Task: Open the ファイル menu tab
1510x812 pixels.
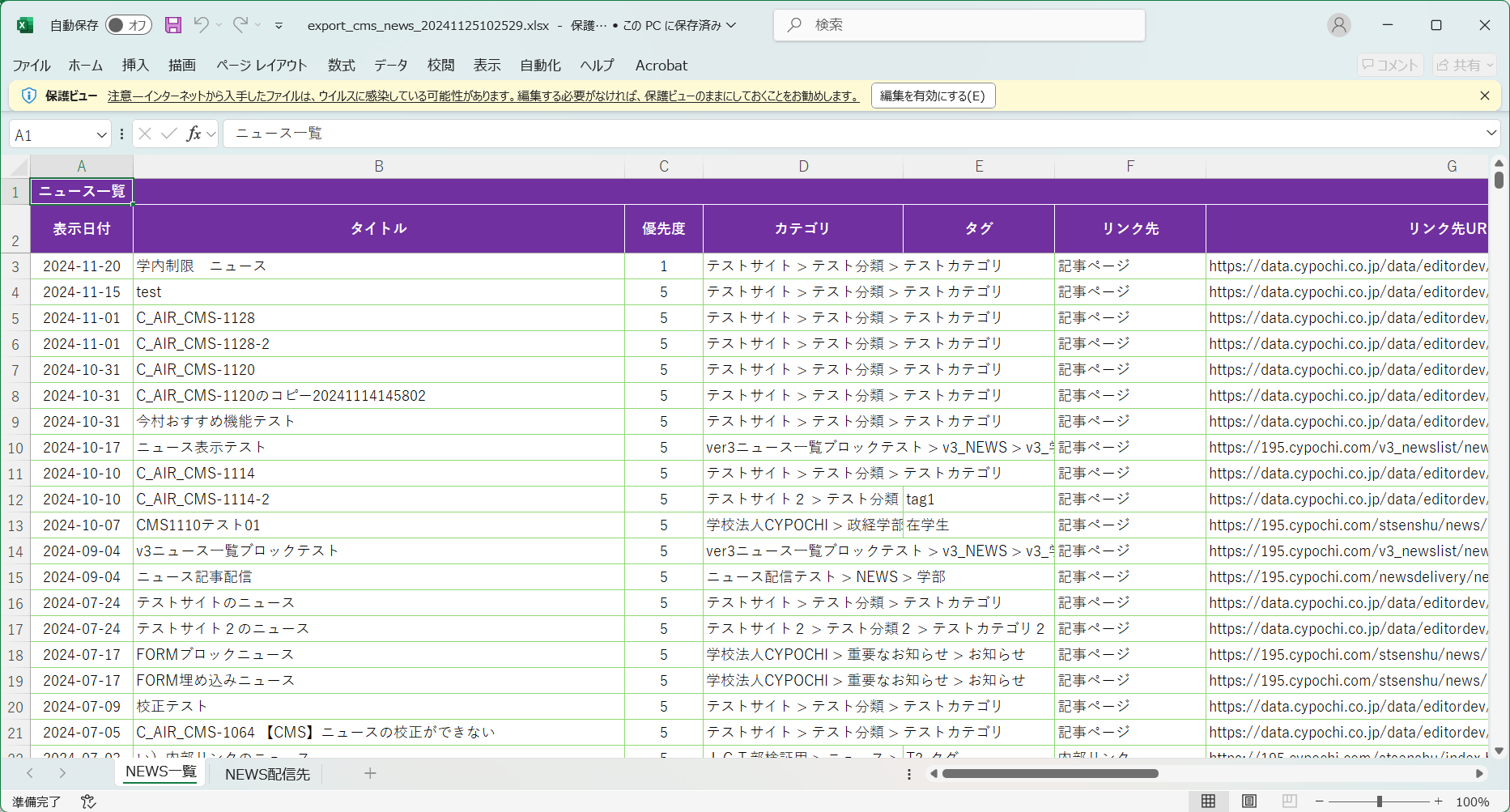Action: pyautogui.click(x=32, y=66)
